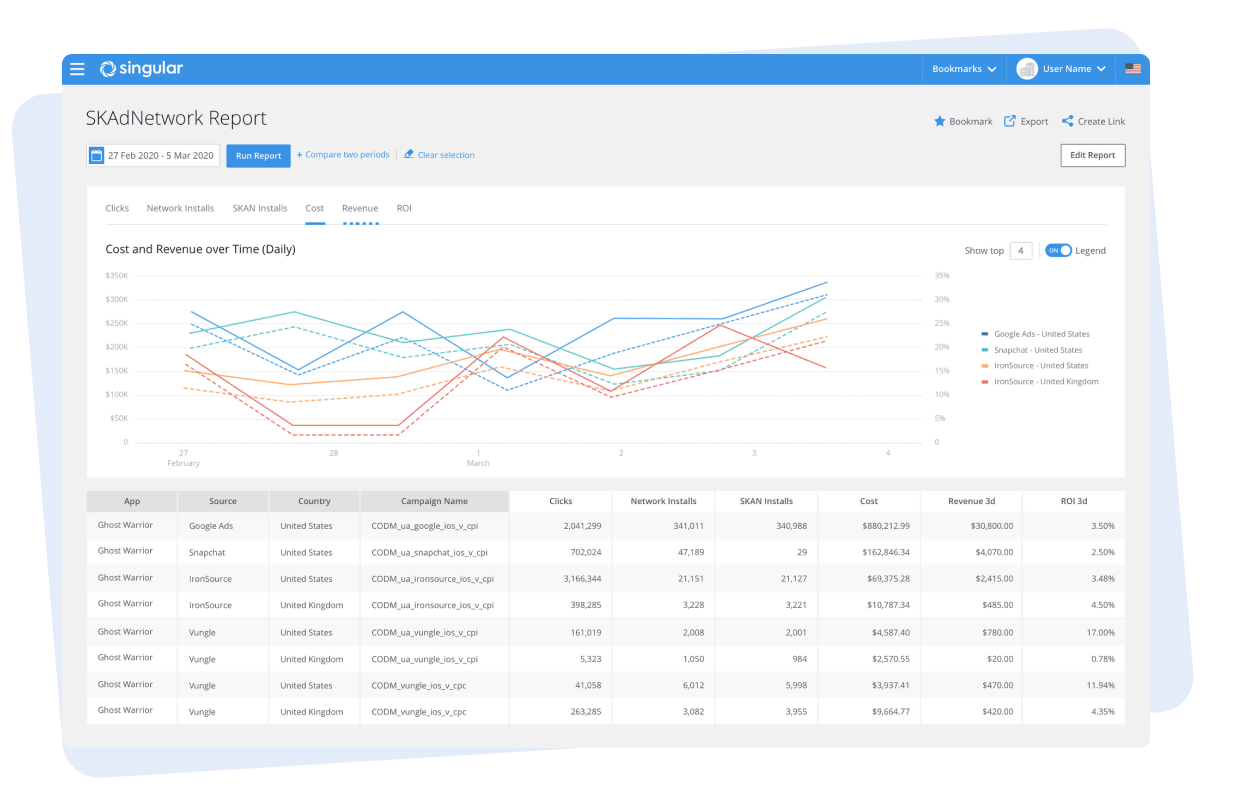This screenshot has height=800, width=1254.
Task: Click the Cost column header
Action: [x=869, y=501]
